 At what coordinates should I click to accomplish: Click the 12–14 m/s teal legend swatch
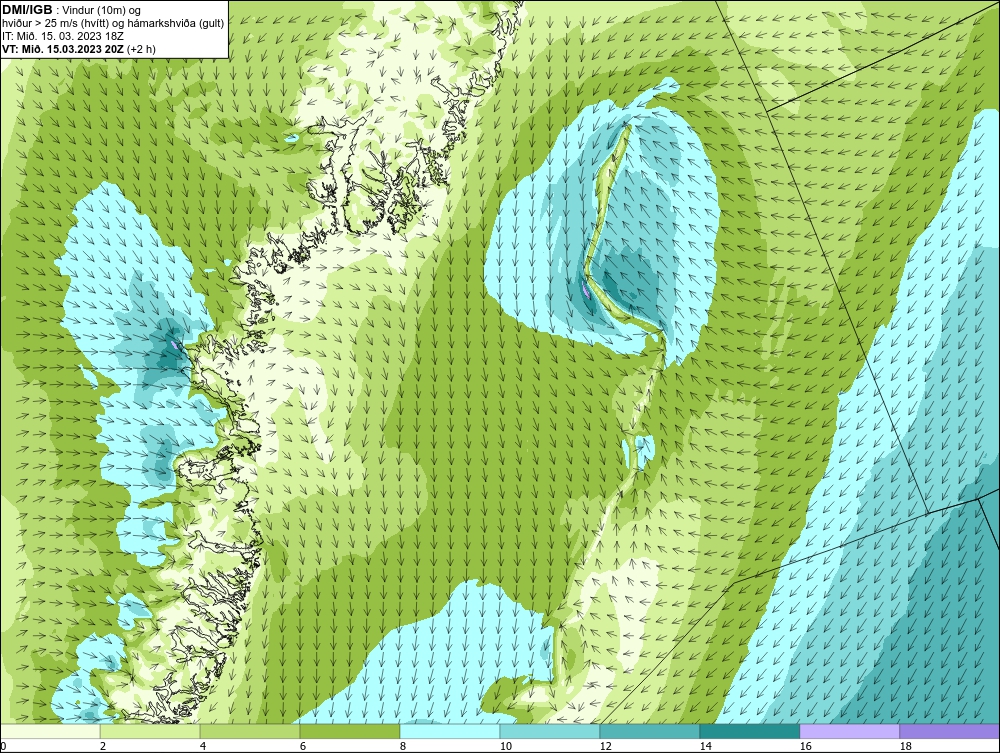(x=649, y=731)
